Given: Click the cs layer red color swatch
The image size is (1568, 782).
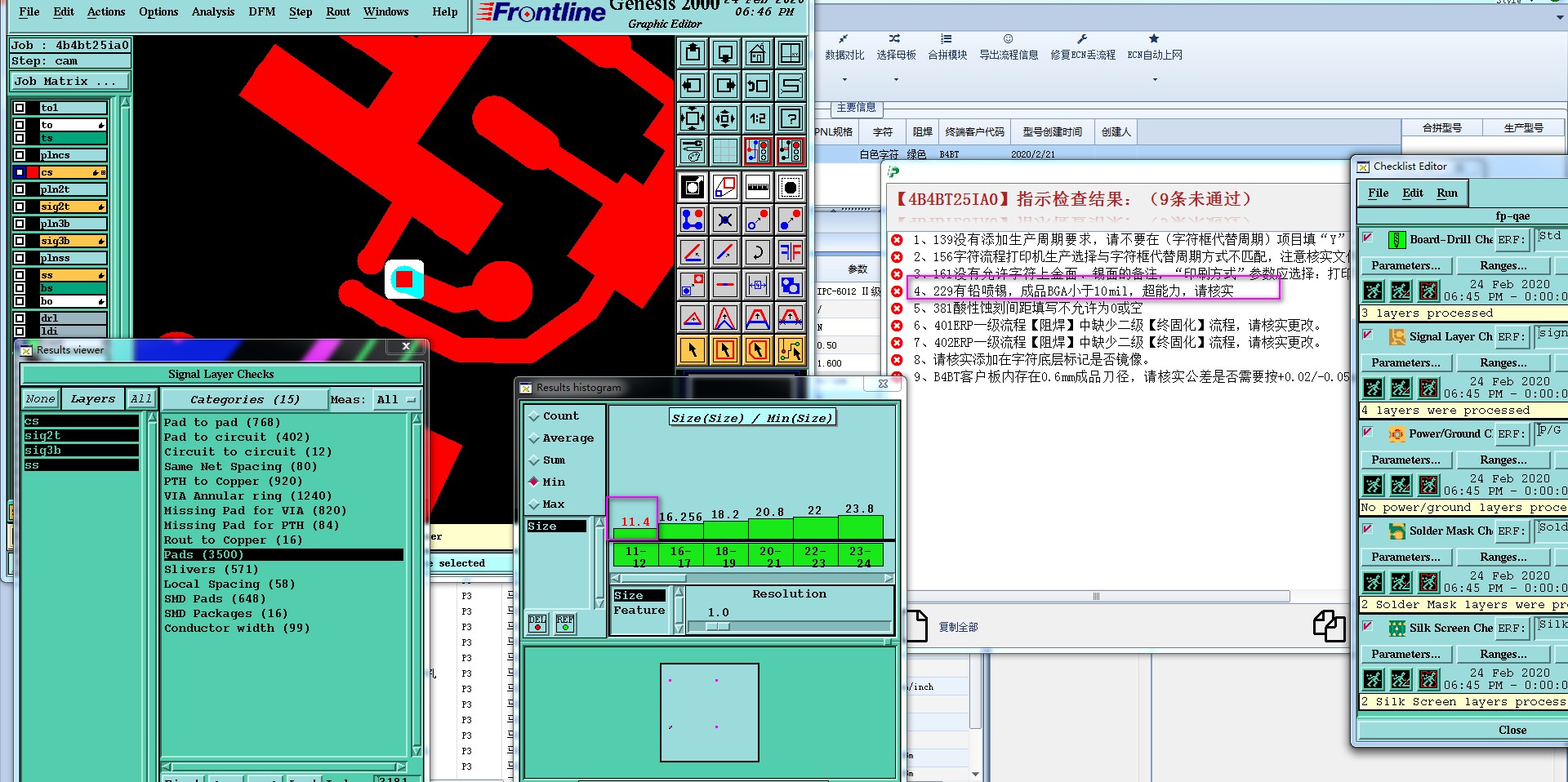Looking at the screenshot, I should 33,172.
